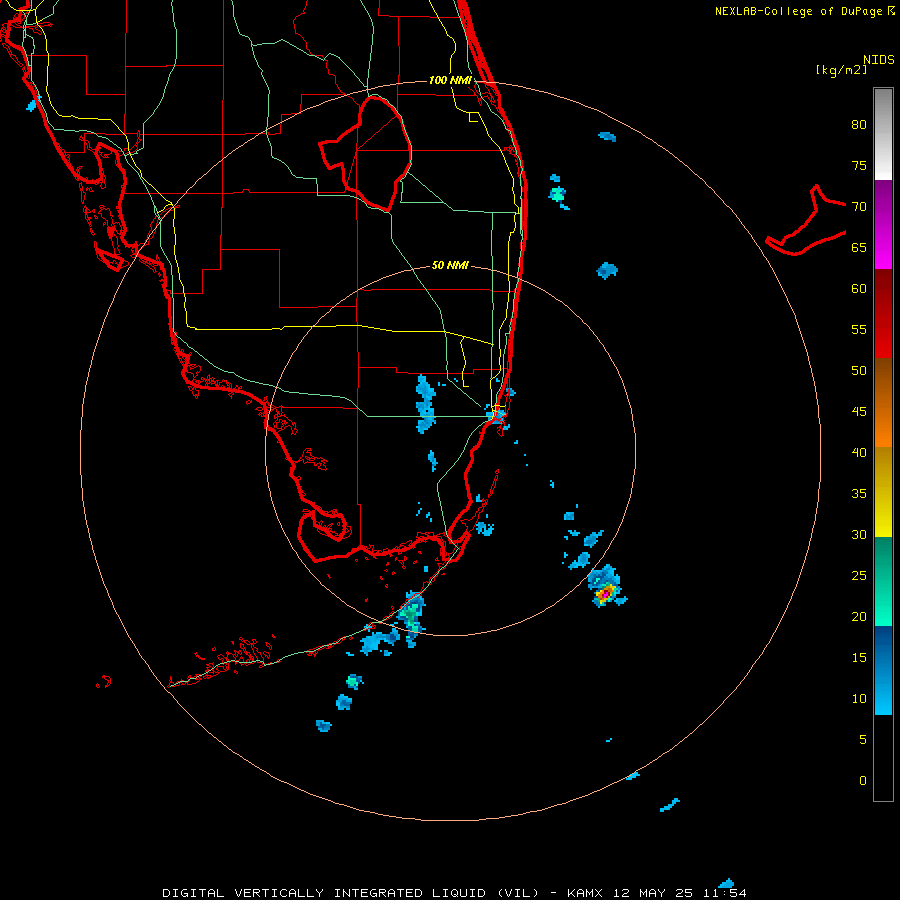Click the 70 value on the scale

tap(859, 207)
